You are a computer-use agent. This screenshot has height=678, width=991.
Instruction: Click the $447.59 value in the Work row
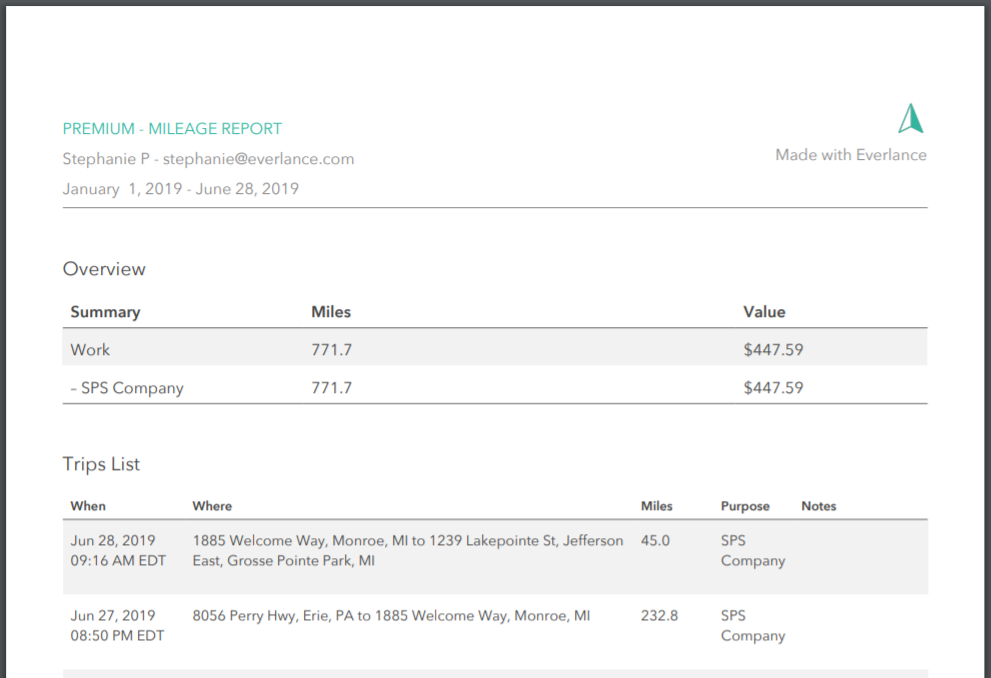(x=773, y=350)
